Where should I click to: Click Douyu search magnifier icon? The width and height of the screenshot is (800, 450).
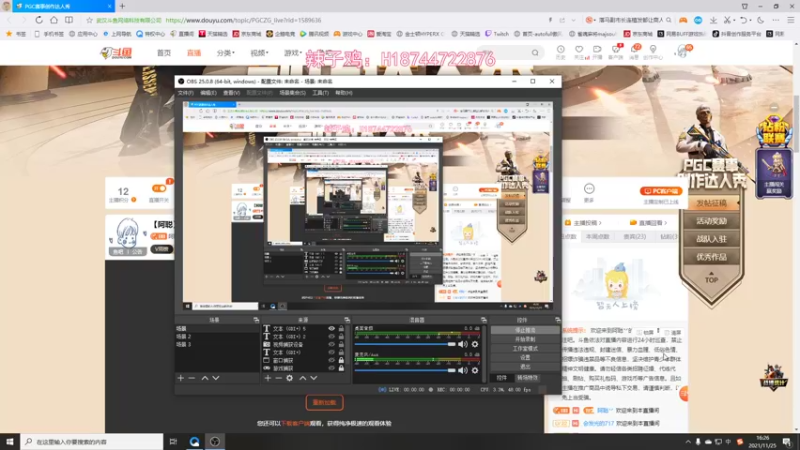(535, 53)
